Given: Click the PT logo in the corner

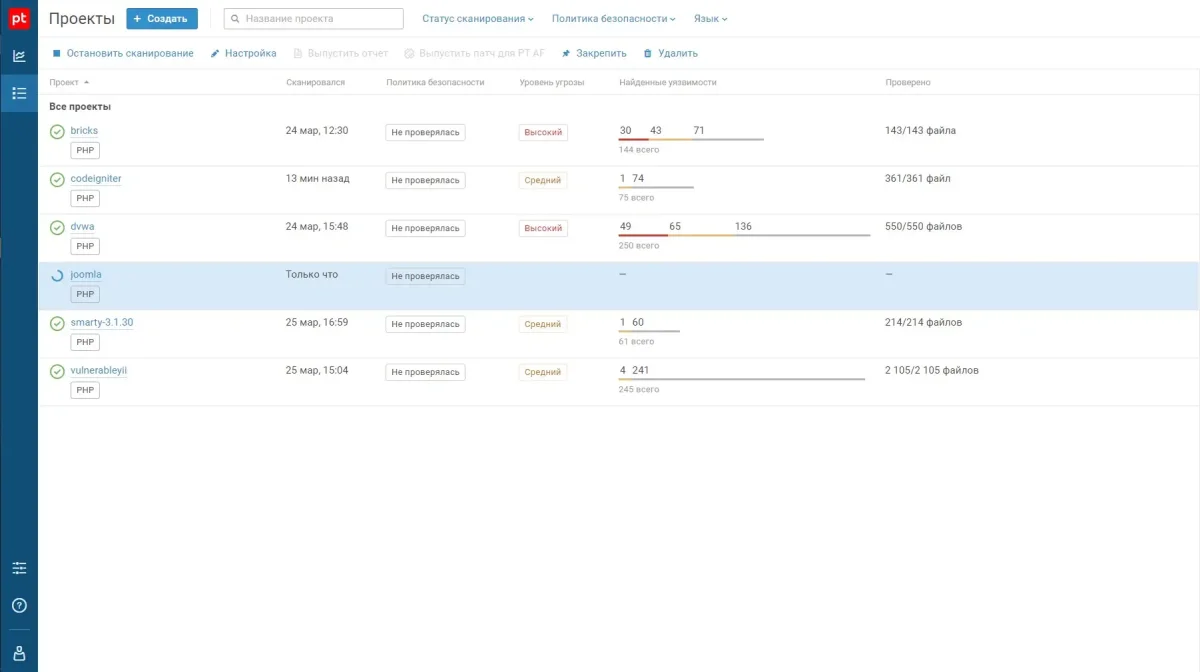Looking at the screenshot, I should pos(17,17).
